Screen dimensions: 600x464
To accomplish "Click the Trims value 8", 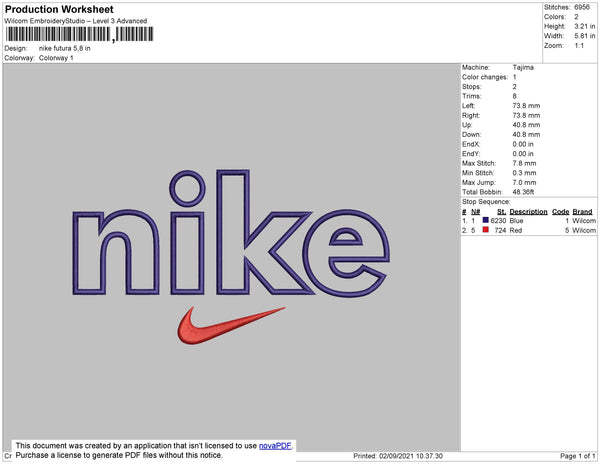I will (514, 96).
